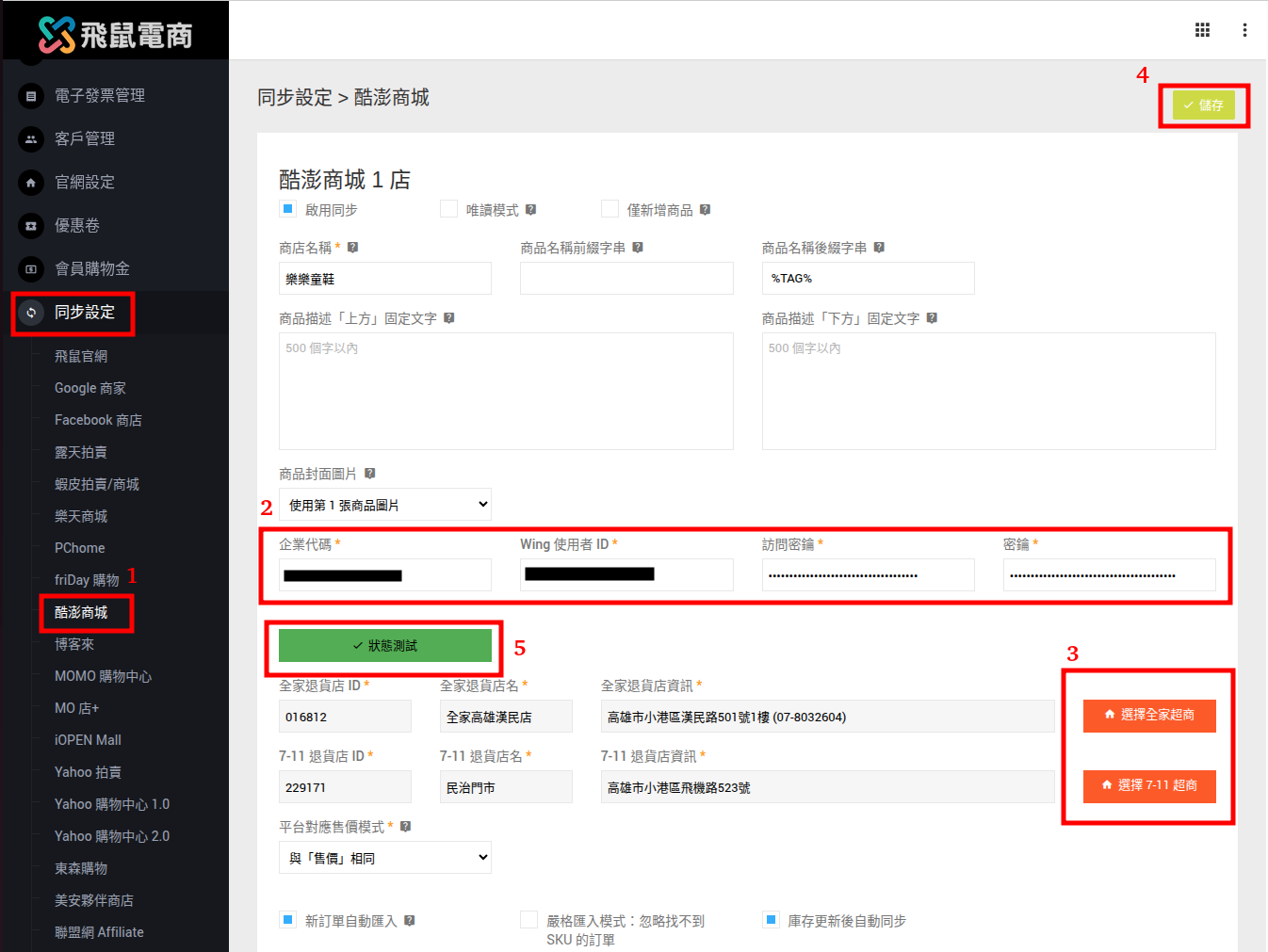Toggle the 啟用同步 checkbox

click(287, 208)
